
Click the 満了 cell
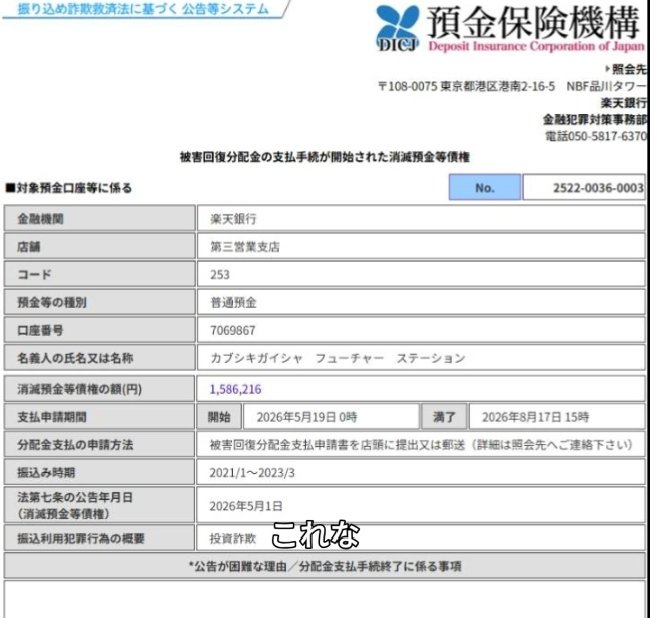[x=444, y=417]
